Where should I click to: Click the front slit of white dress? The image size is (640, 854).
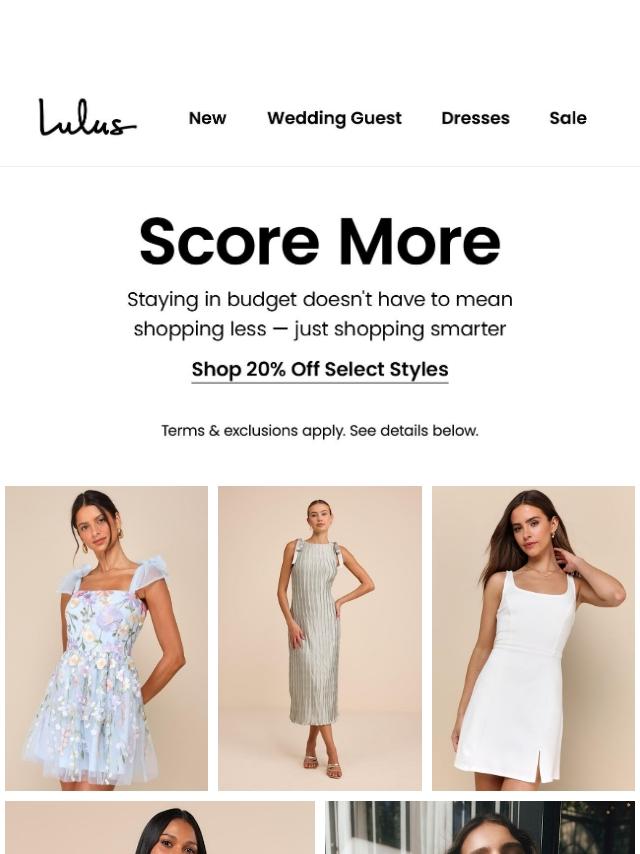point(540,767)
